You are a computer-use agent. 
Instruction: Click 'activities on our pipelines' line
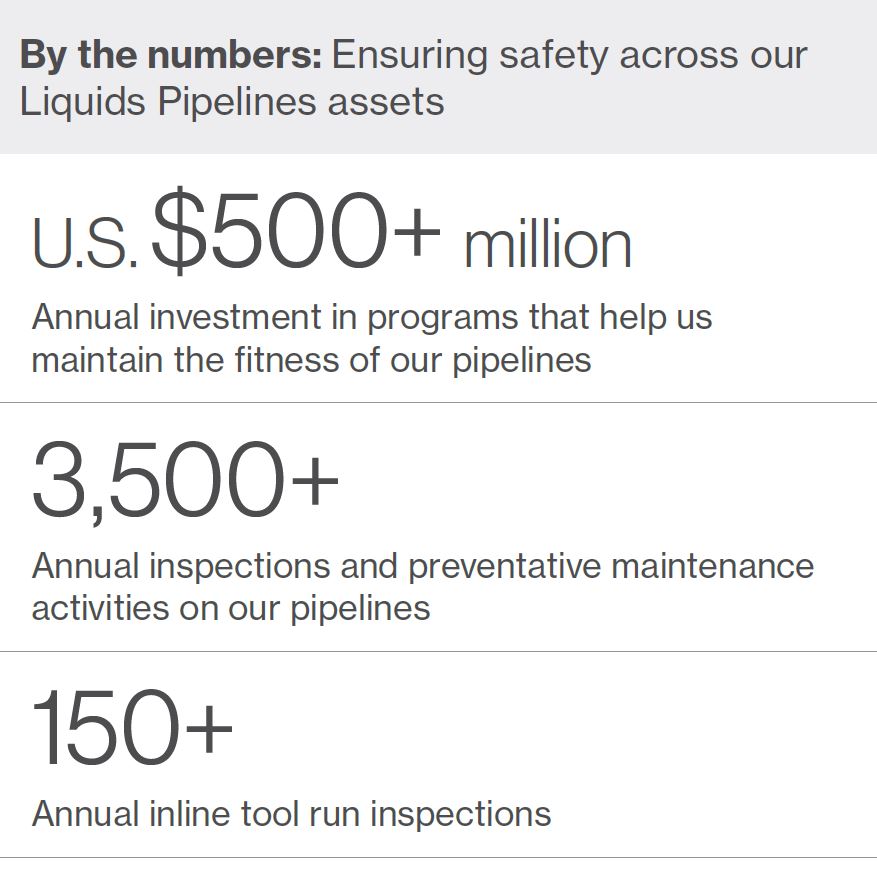231,609
